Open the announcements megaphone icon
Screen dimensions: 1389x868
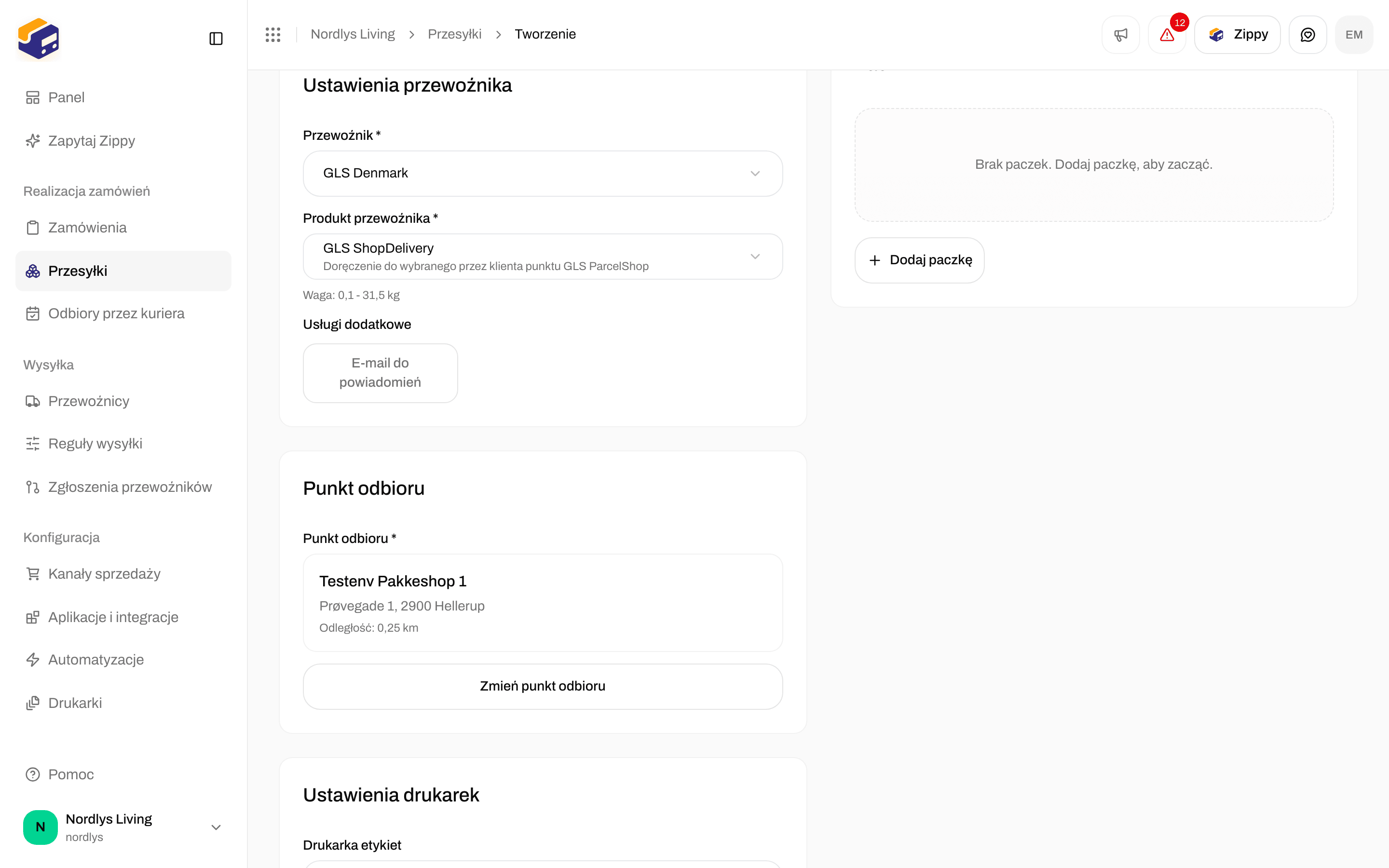pos(1120,34)
